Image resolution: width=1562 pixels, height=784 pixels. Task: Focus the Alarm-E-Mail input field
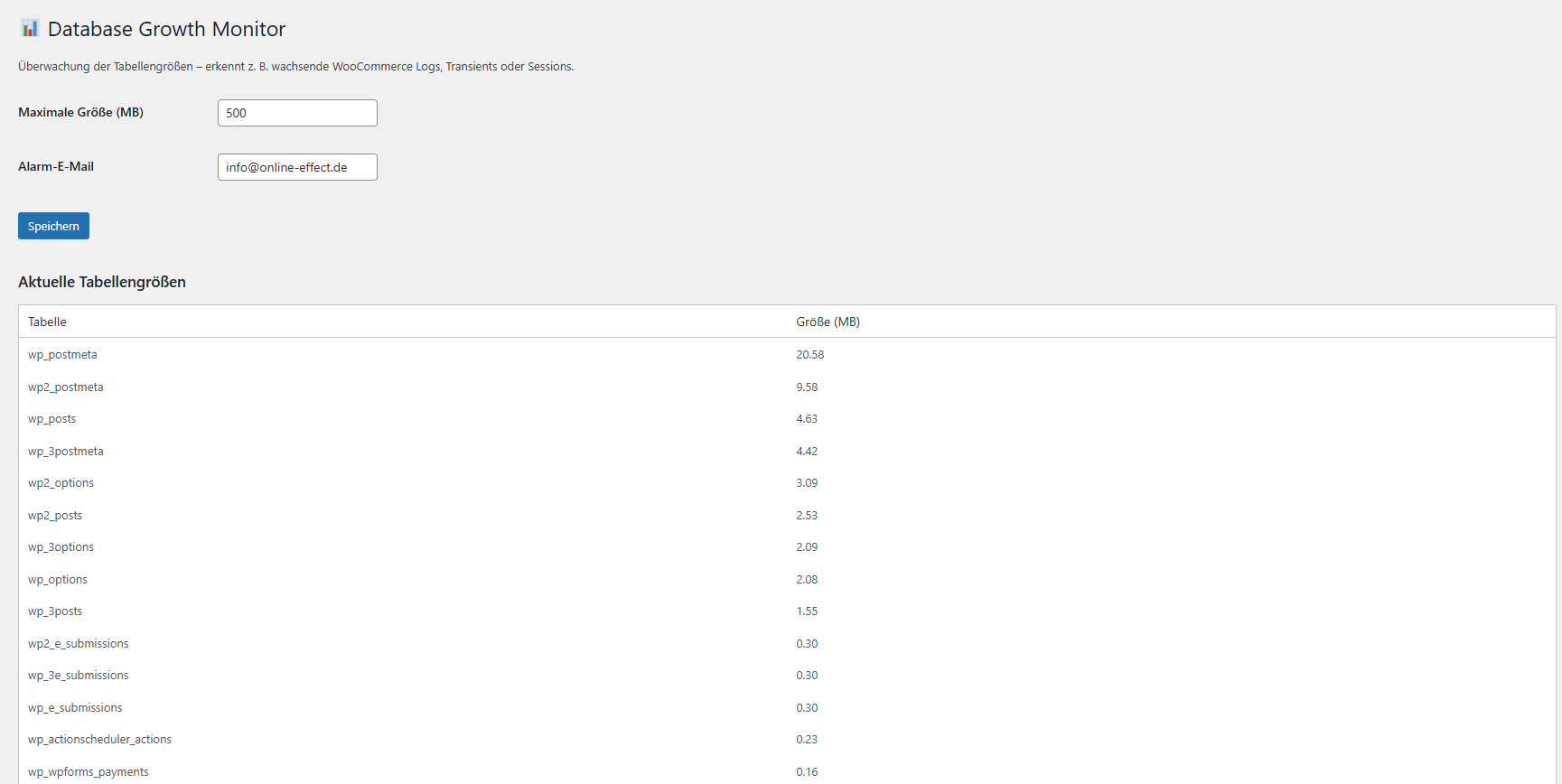click(297, 167)
